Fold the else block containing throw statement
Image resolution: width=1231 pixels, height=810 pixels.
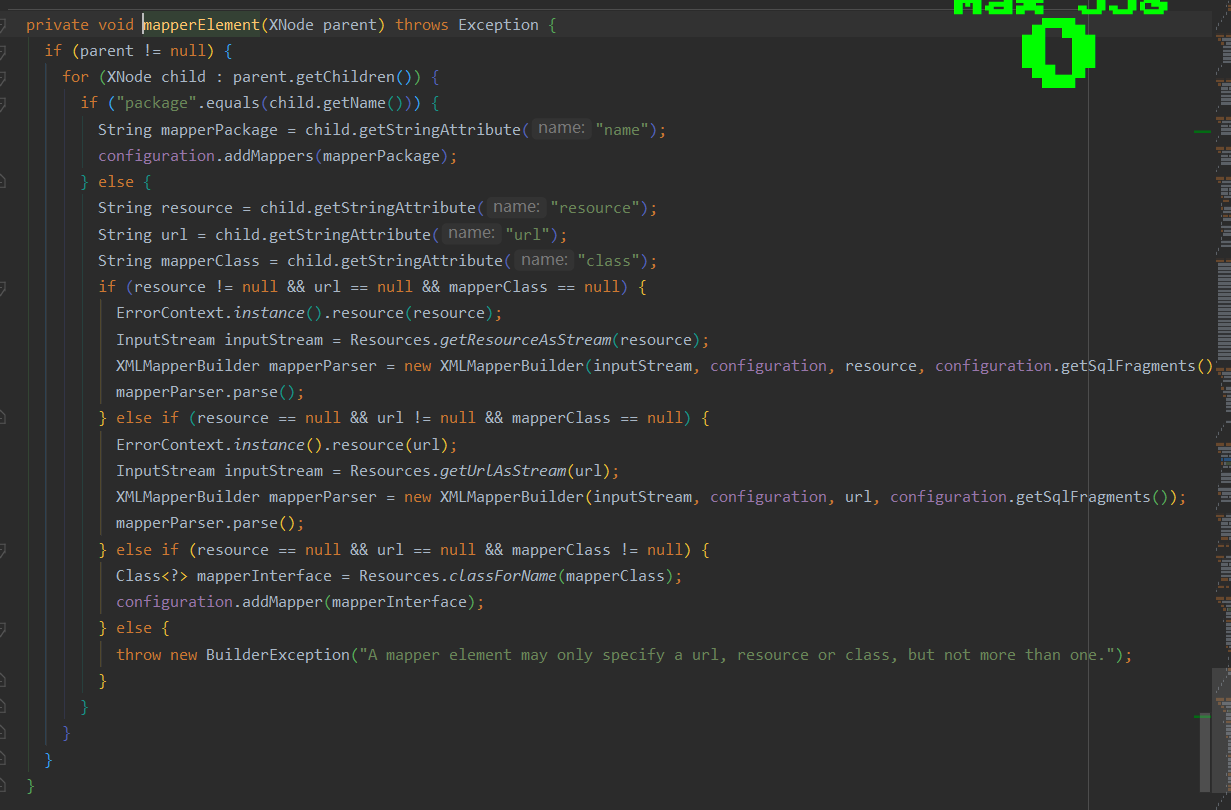pyautogui.click(x=2, y=628)
